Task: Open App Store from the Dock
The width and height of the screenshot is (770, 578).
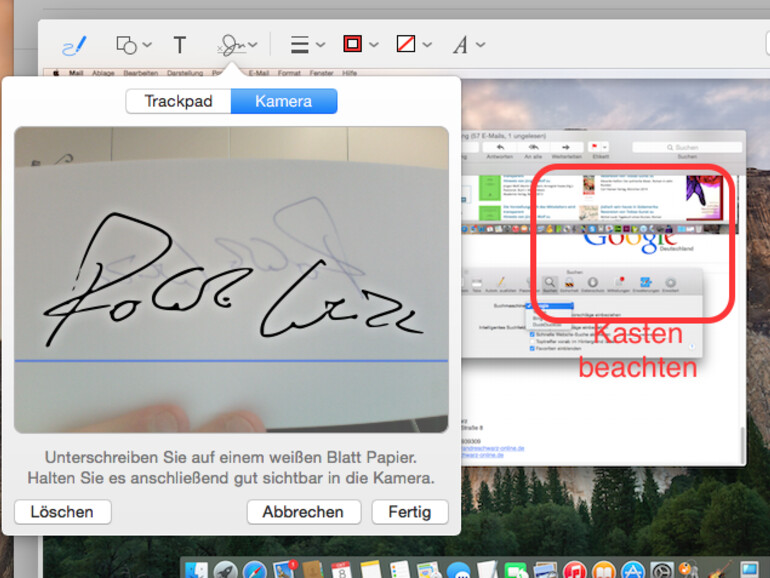Action: coord(632,570)
